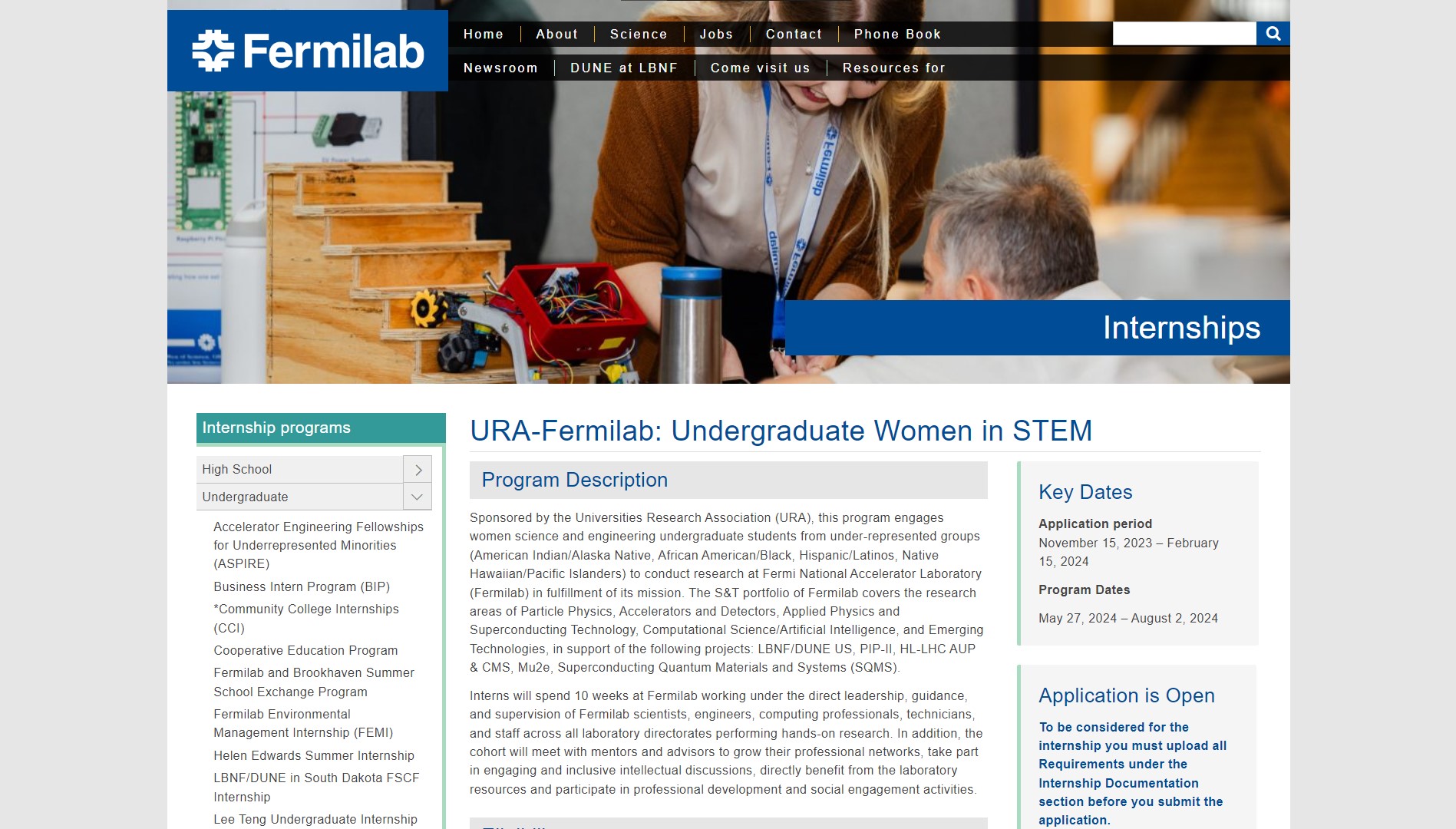Open Helen Edwards Summer Internship link
Screen dimensions: 1456x829
coord(313,756)
